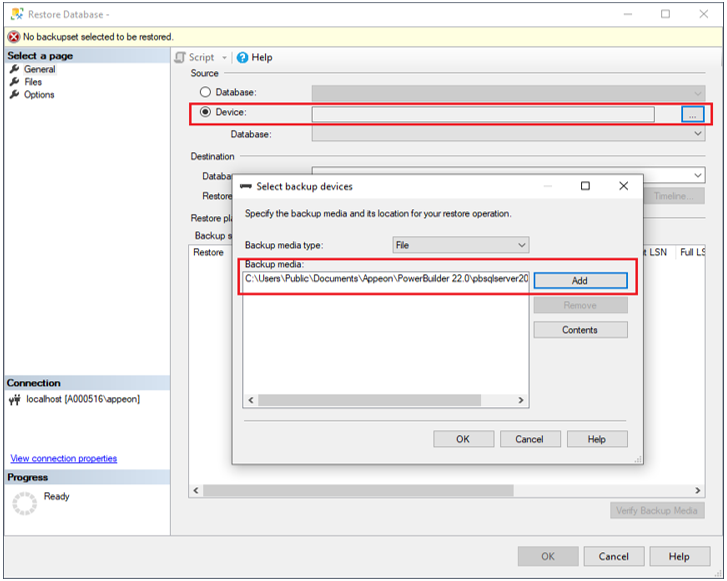Screen dimensions: 727x581
Task: Expand the Destination Database dropdown
Action: [698, 175]
